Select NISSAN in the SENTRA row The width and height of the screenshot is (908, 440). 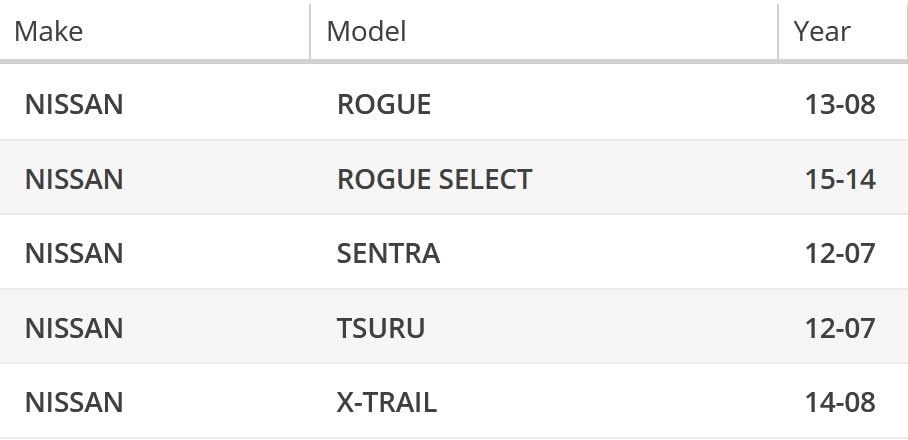pyautogui.click(x=74, y=253)
